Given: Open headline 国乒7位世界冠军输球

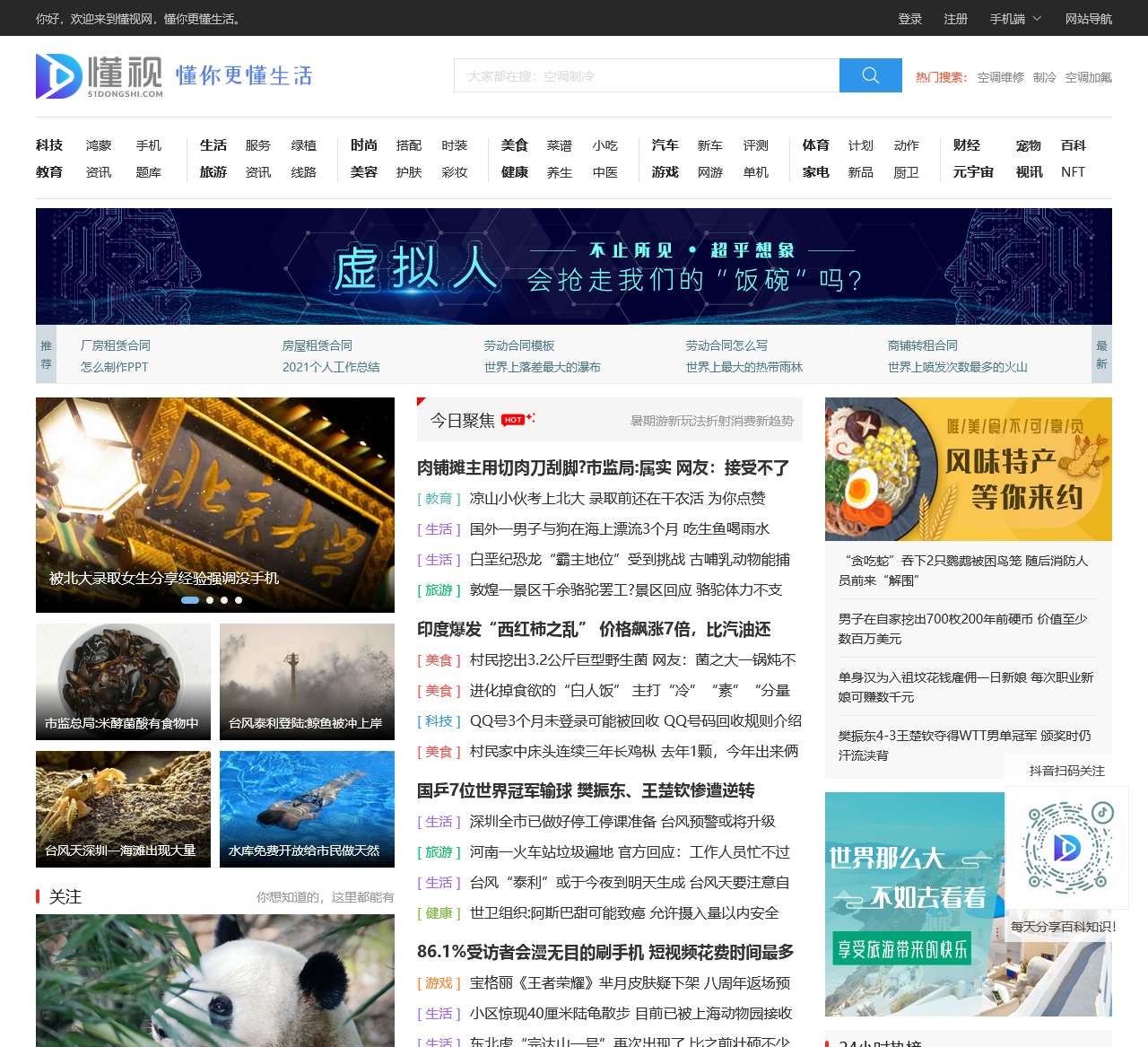Looking at the screenshot, I should tap(586, 790).
